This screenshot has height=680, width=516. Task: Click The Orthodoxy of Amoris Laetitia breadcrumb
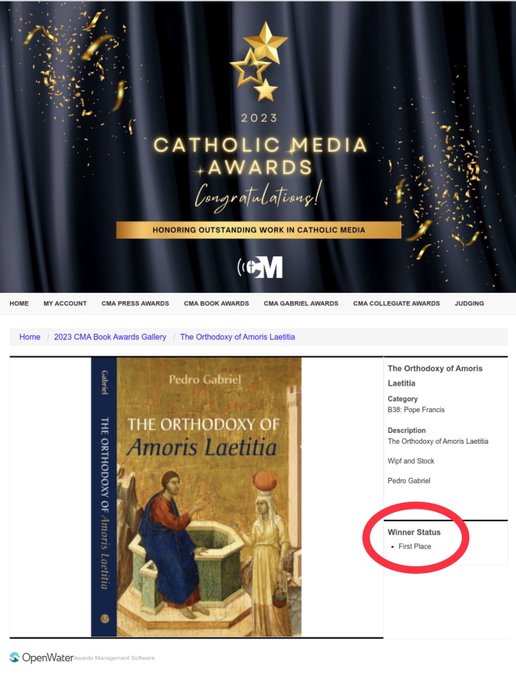238,337
